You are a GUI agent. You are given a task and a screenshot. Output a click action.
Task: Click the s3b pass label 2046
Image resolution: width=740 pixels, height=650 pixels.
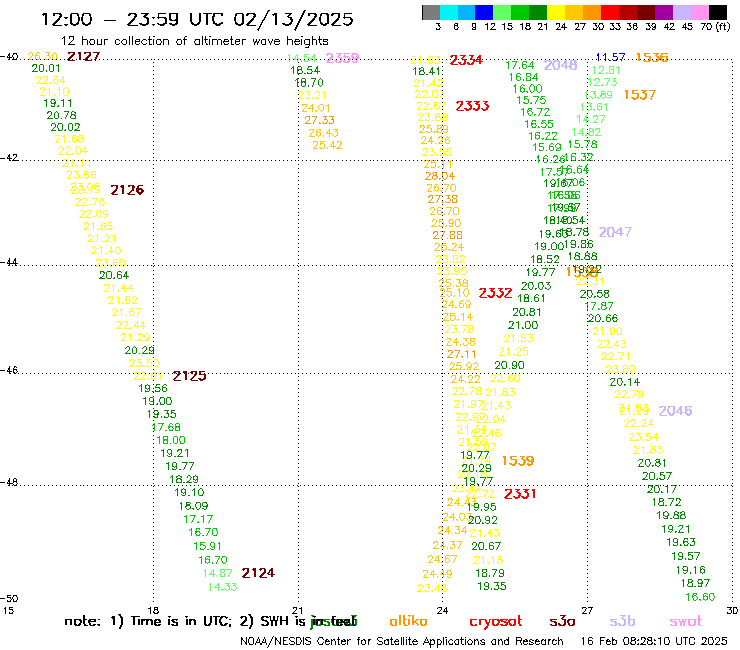point(675,411)
